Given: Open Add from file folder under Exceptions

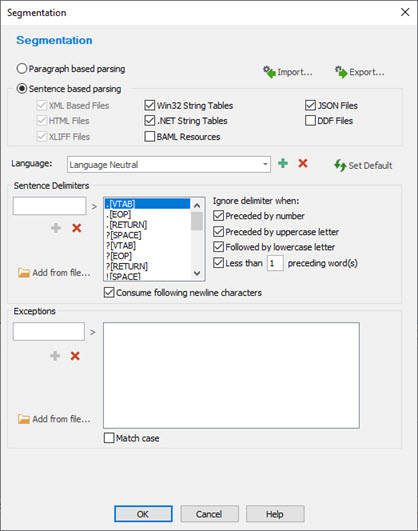Looking at the screenshot, I should pyautogui.click(x=24, y=419).
